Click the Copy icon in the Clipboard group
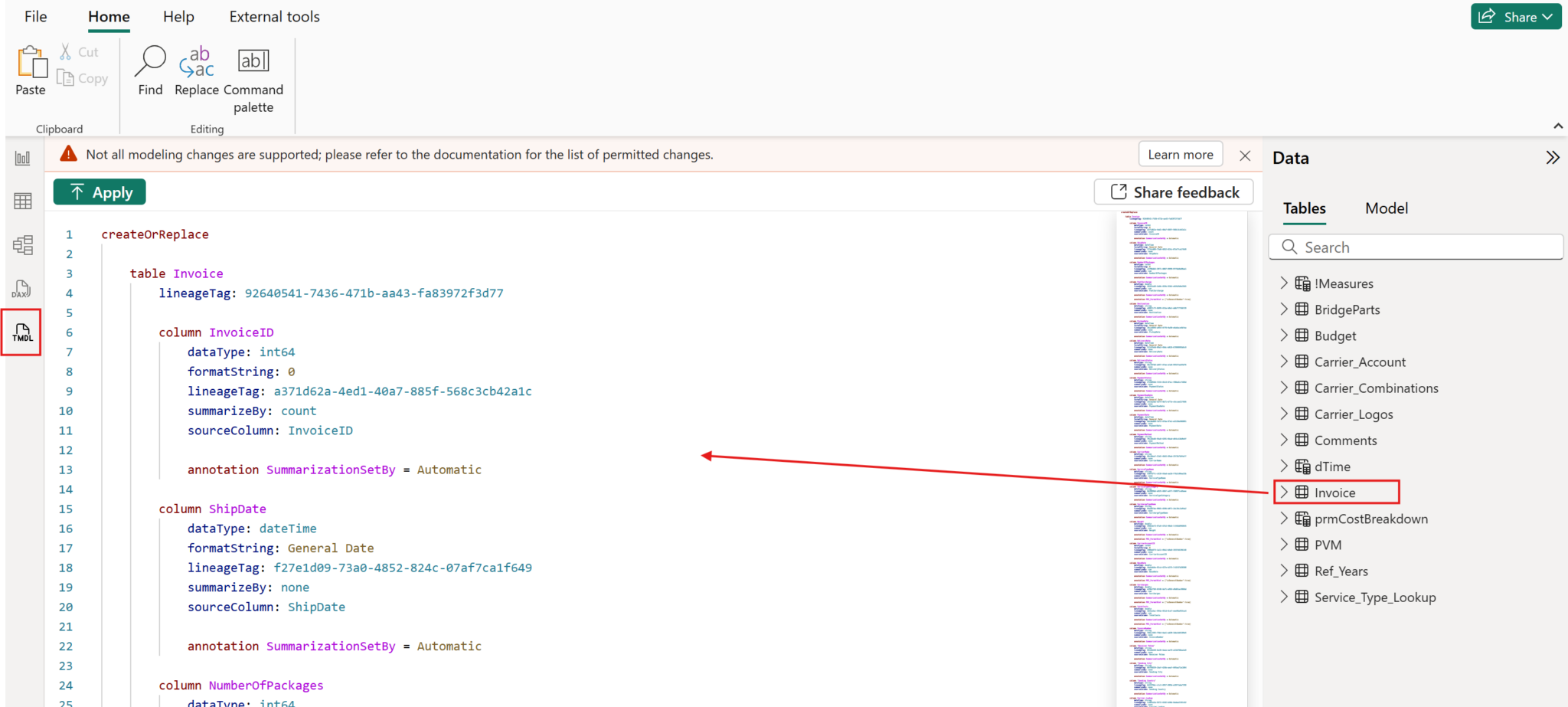Screen dimensions: 1568x707 click(65, 78)
